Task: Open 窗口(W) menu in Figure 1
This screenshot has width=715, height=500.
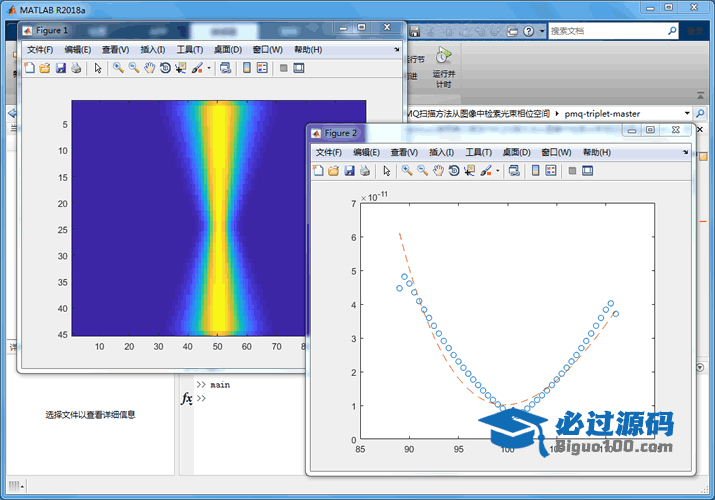Action: (x=267, y=50)
